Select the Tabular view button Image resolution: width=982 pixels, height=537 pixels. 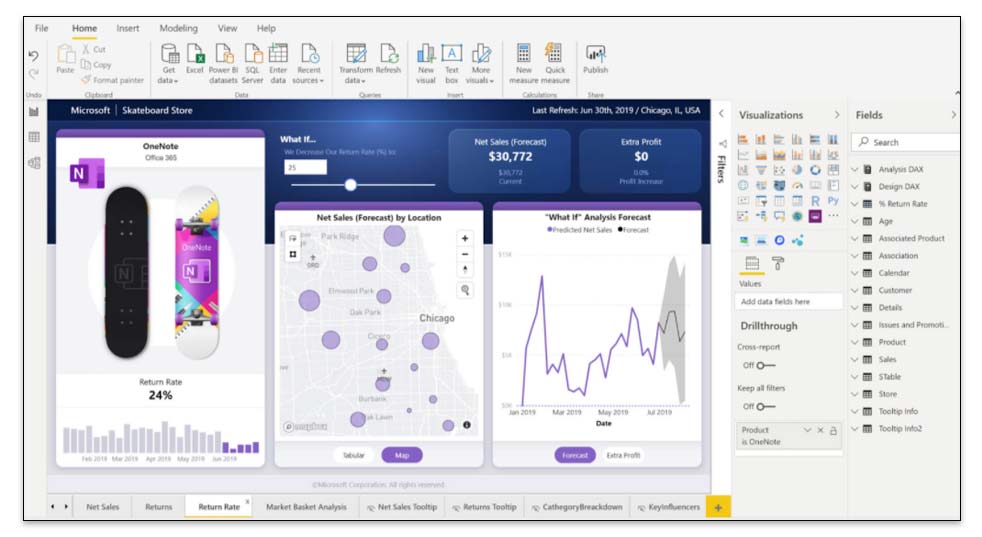pyautogui.click(x=353, y=455)
